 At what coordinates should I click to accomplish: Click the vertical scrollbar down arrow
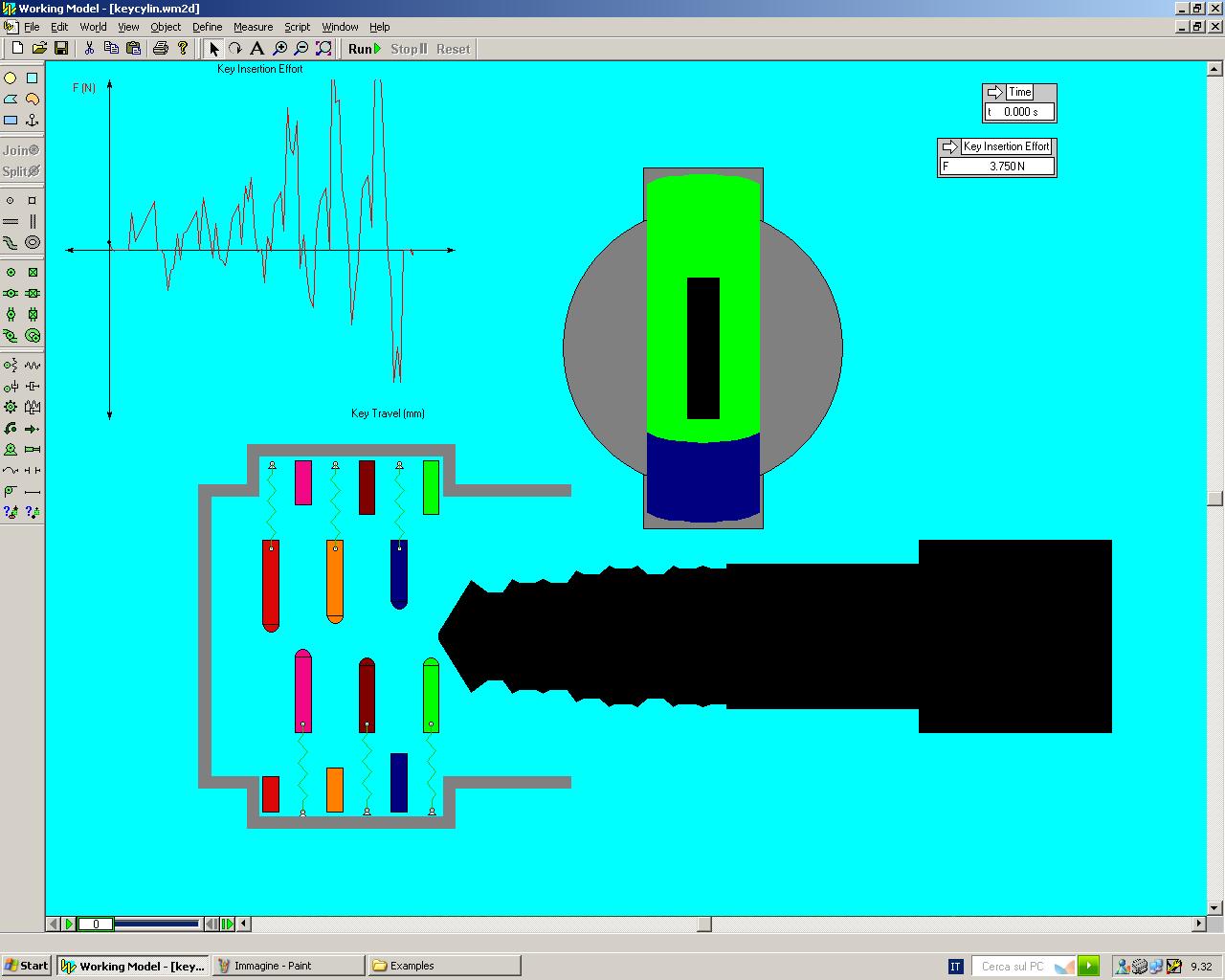tap(1215, 907)
